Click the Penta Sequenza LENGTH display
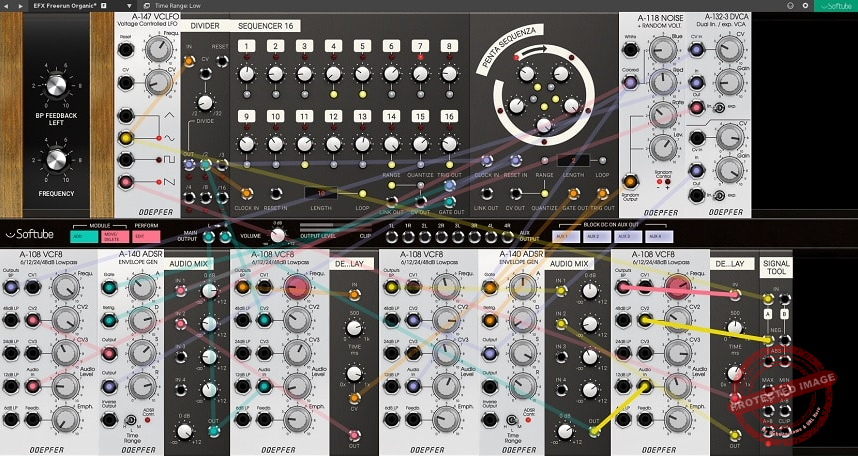Viewport: 858px width, 456px height. (x=573, y=160)
